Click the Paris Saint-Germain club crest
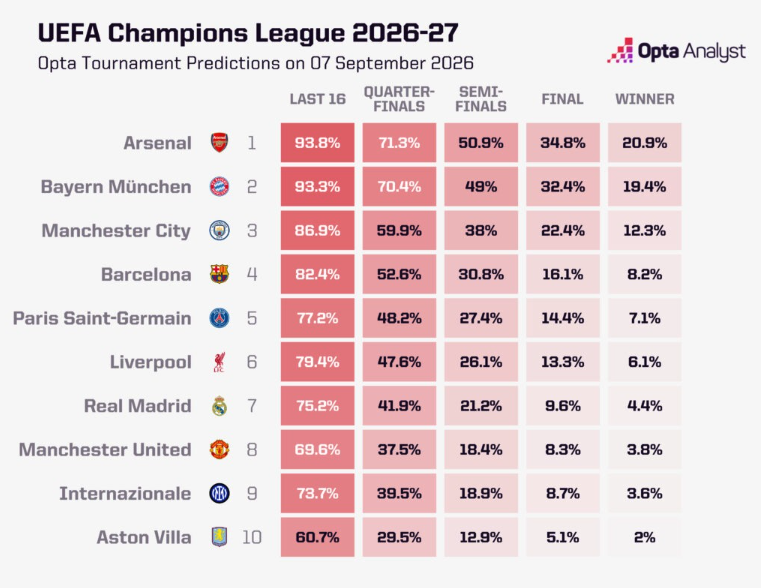This screenshot has width=761, height=588. pos(219,318)
